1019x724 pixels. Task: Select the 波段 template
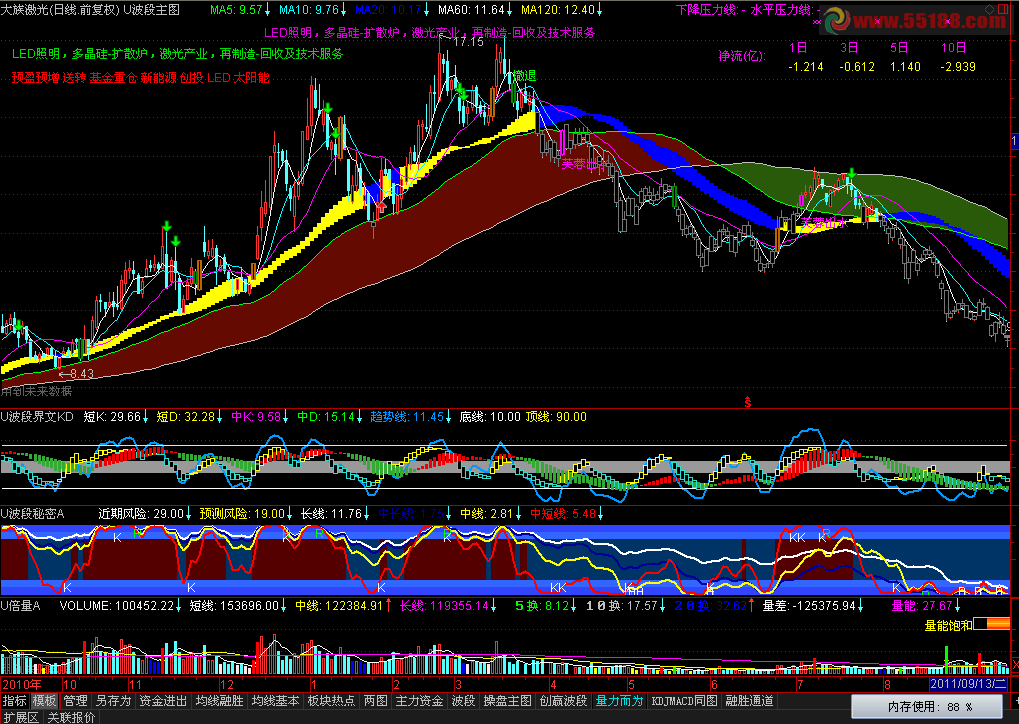pos(463,701)
